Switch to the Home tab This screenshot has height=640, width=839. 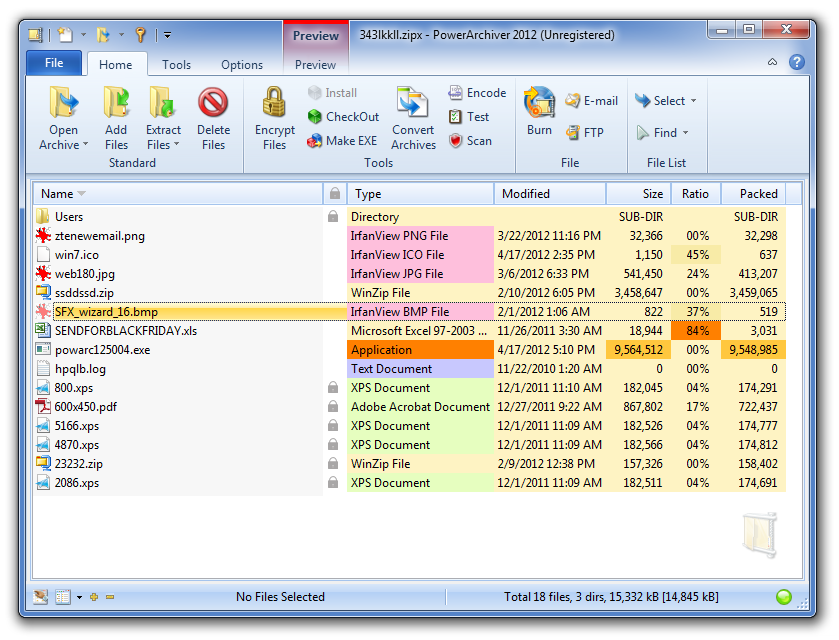click(116, 65)
